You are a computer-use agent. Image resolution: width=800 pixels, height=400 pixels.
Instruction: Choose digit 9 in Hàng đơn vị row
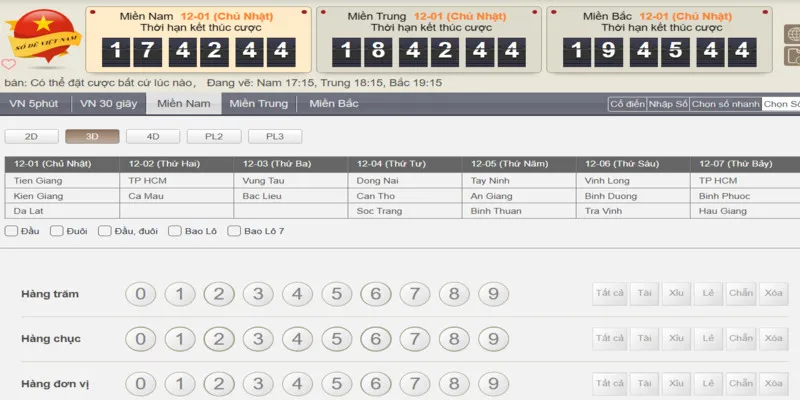click(491, 383)
